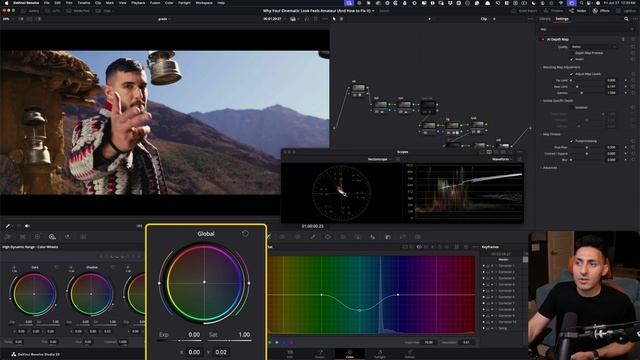Image resolution: width=640 pixels, height=360 pixels.
Task: Delete the AI Depth Map effect
Action: click(623, 39)
